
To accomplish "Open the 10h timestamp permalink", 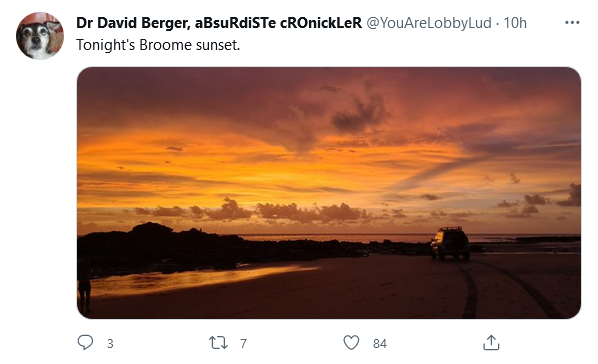I will [x=515, y=23].
